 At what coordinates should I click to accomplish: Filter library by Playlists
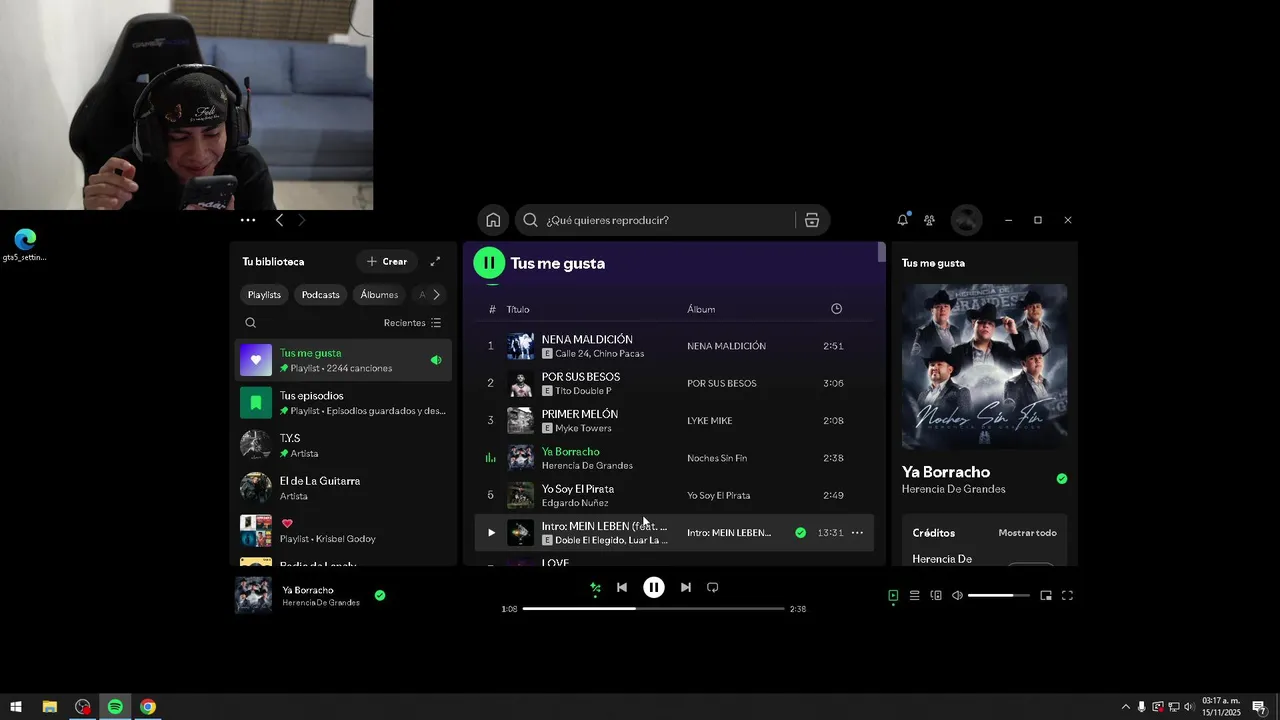(x=265, y=295)
